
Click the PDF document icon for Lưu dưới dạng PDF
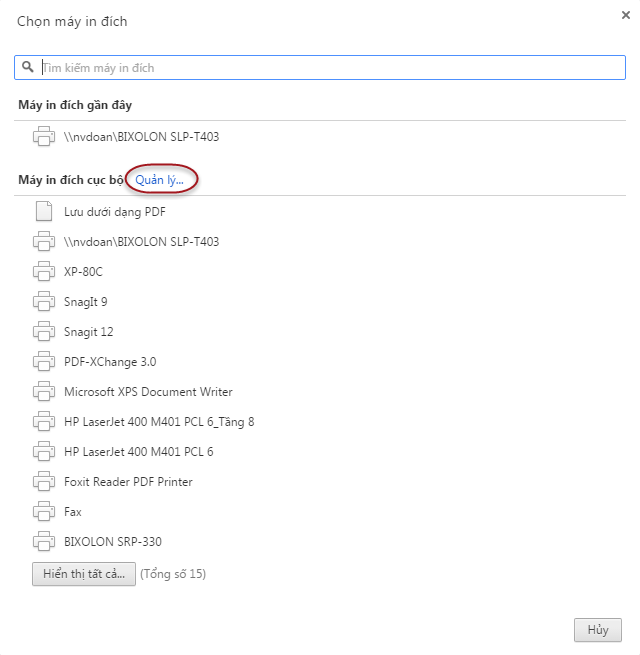[43, 211]
